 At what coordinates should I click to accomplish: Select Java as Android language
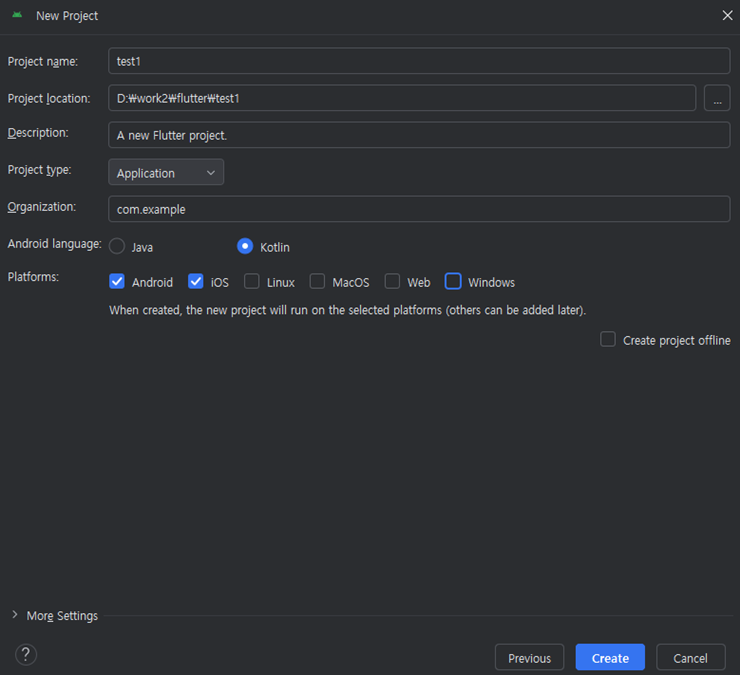117,246
